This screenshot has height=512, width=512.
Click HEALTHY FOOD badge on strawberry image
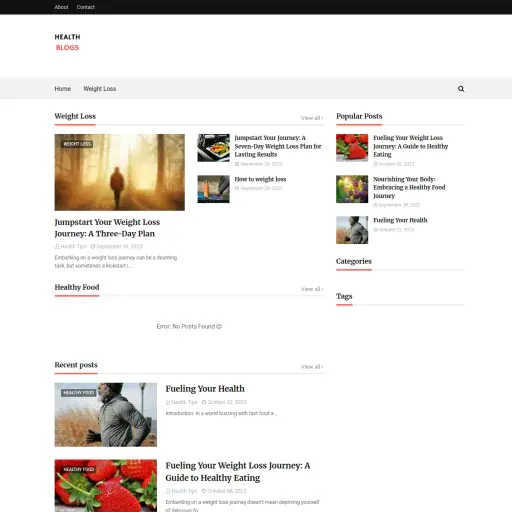click(79, 469)
